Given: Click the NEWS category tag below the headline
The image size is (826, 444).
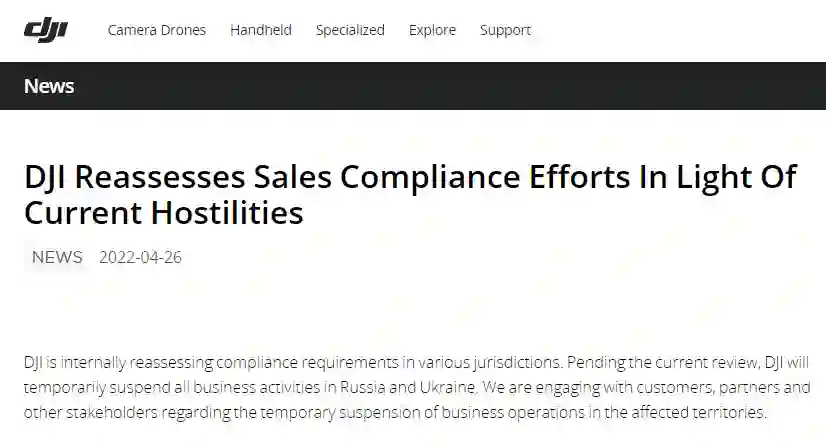Looking at the screenshot, I should click(x=57, y=257).
